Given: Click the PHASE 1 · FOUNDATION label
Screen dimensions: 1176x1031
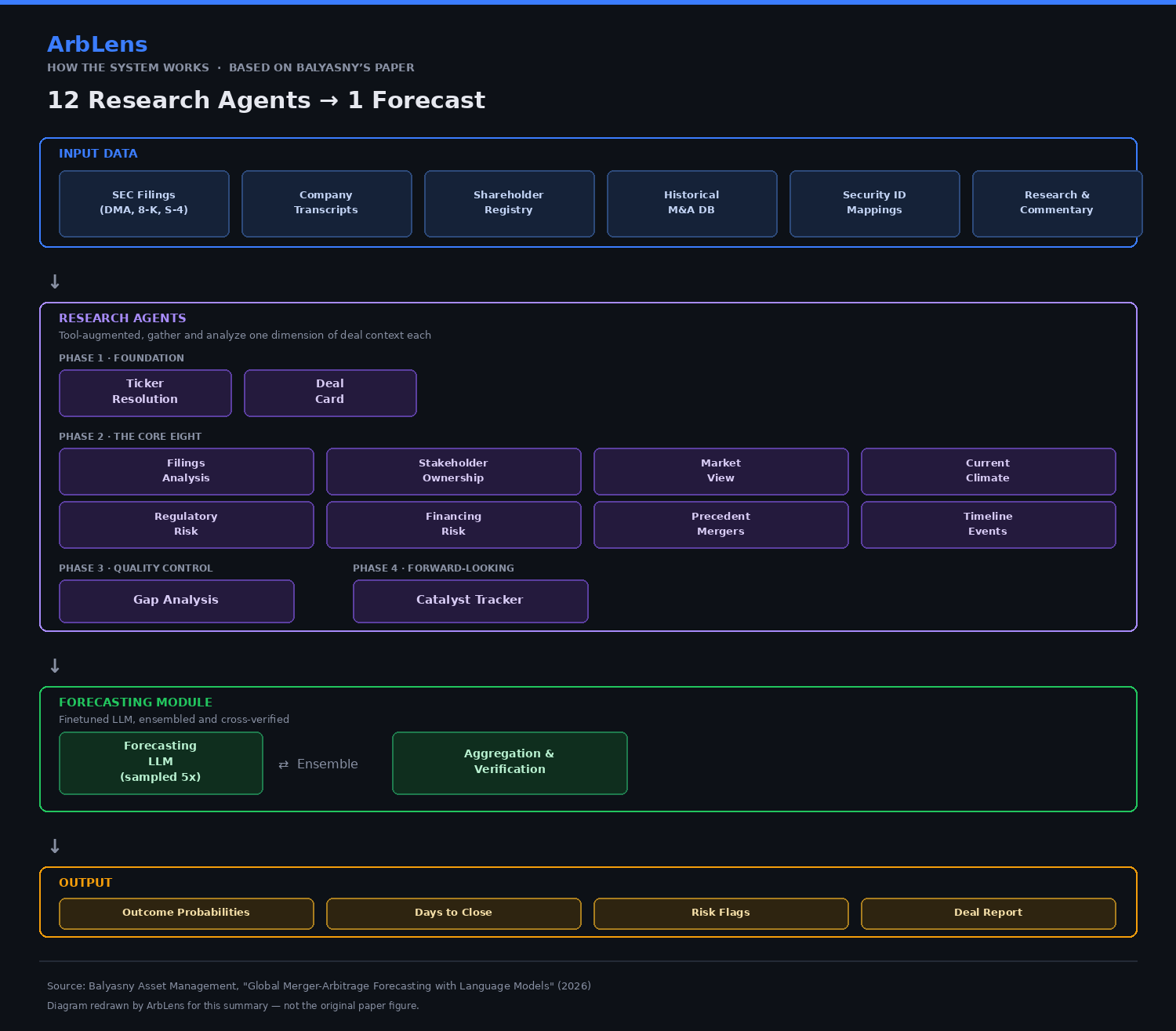Looking at the screenshot, I should (122, 358).
